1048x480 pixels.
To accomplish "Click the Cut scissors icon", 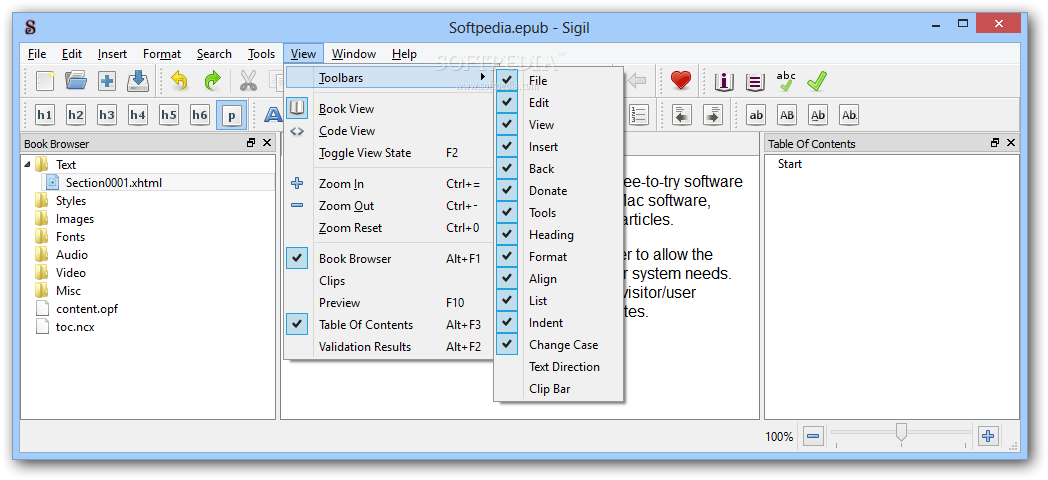I will [x=248, y=81].
